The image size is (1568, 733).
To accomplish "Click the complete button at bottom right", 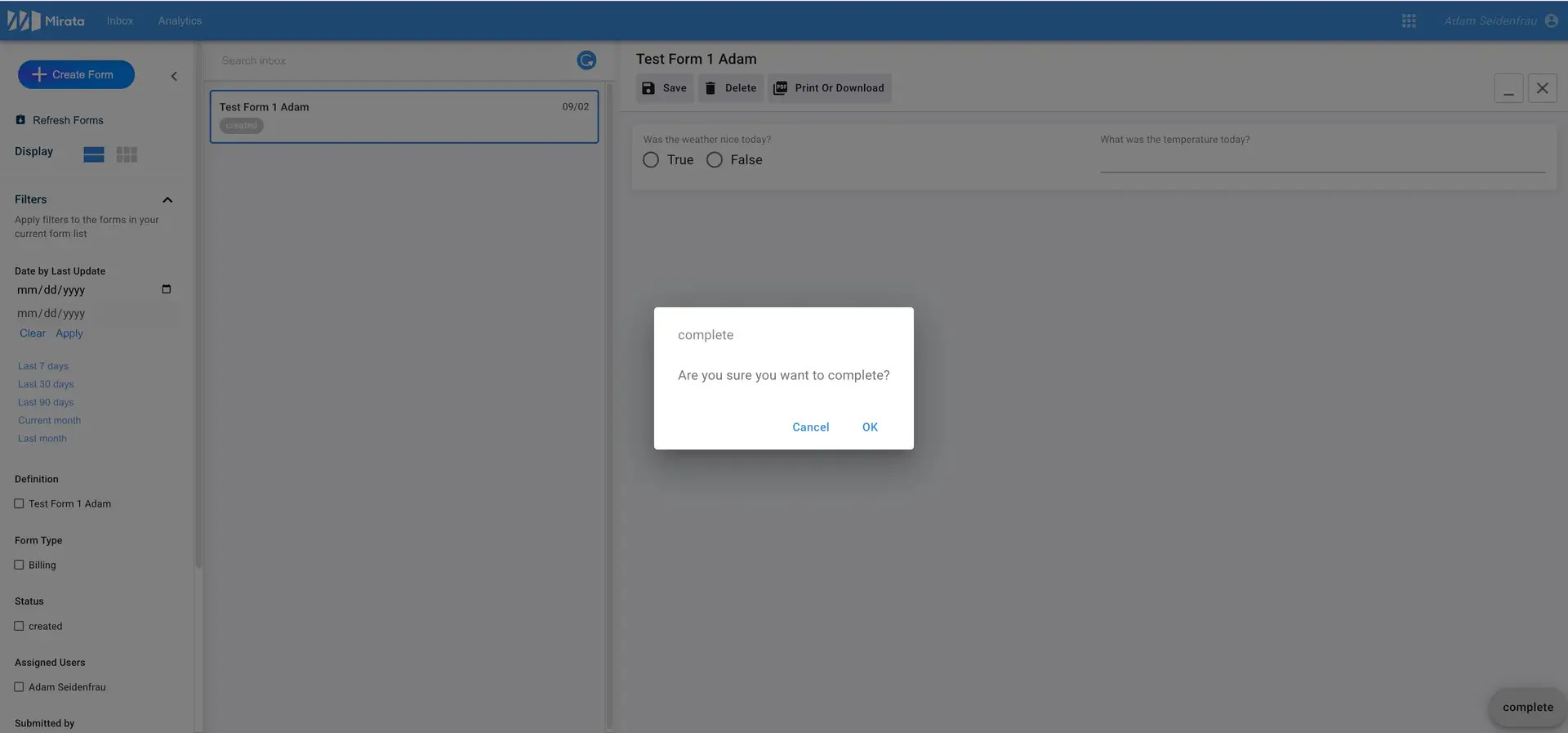I will pos(1528,708).
